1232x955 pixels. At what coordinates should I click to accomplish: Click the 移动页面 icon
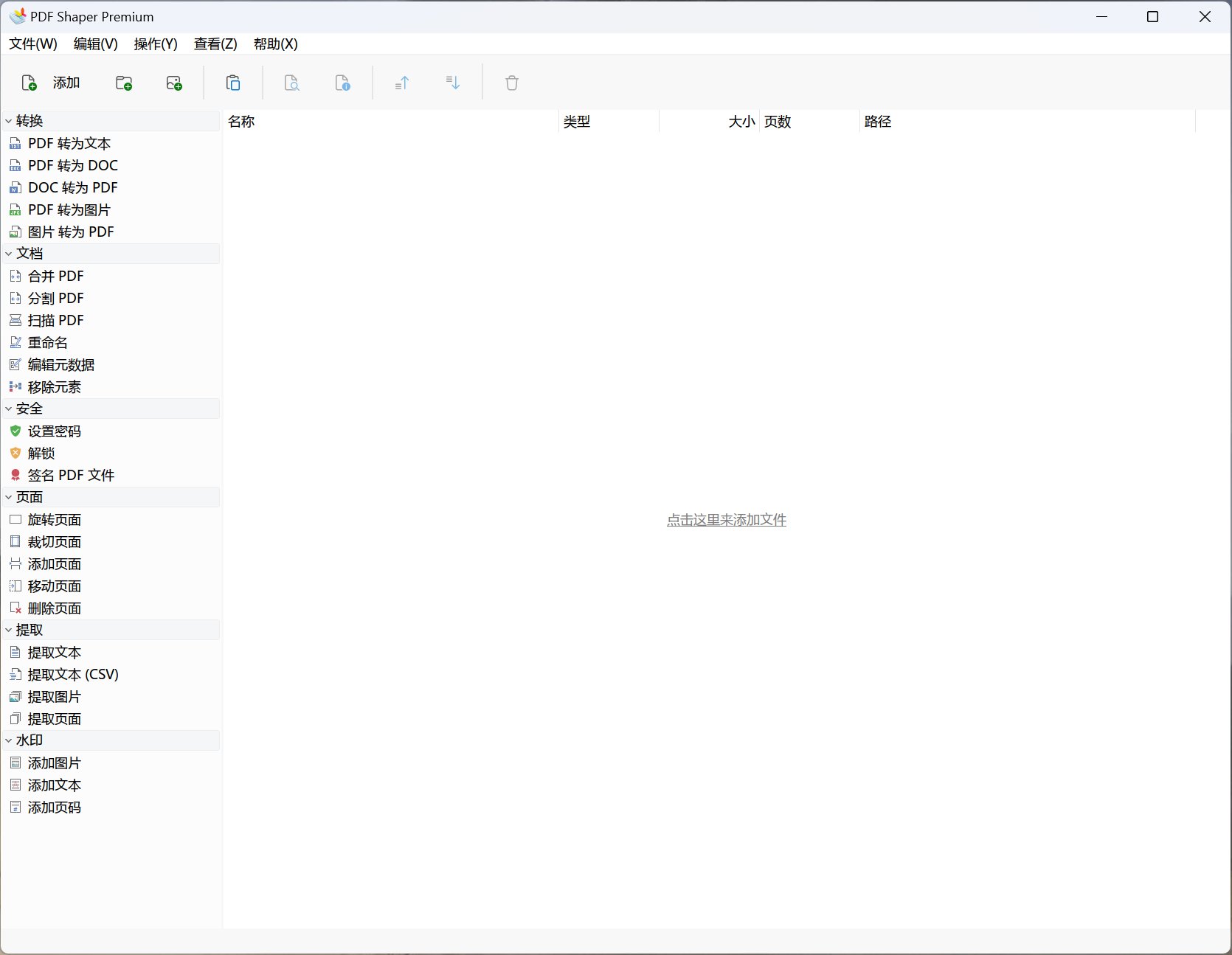pyautogui.click(x=15, y=586)
